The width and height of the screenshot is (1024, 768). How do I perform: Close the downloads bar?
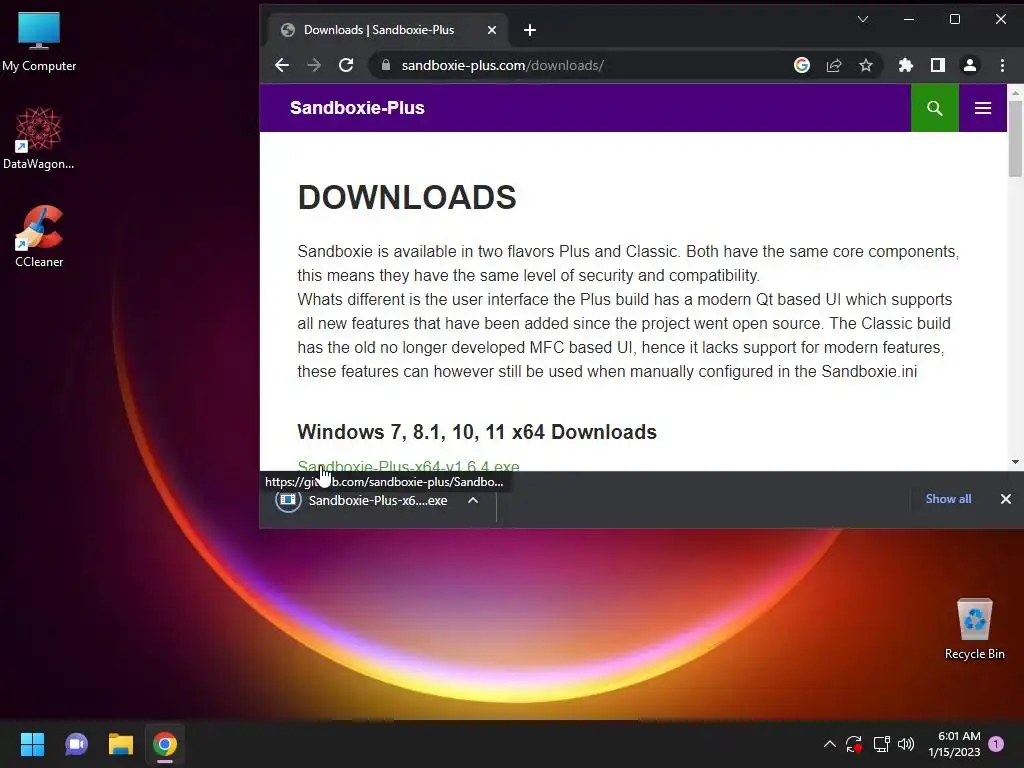[1006, 499]
